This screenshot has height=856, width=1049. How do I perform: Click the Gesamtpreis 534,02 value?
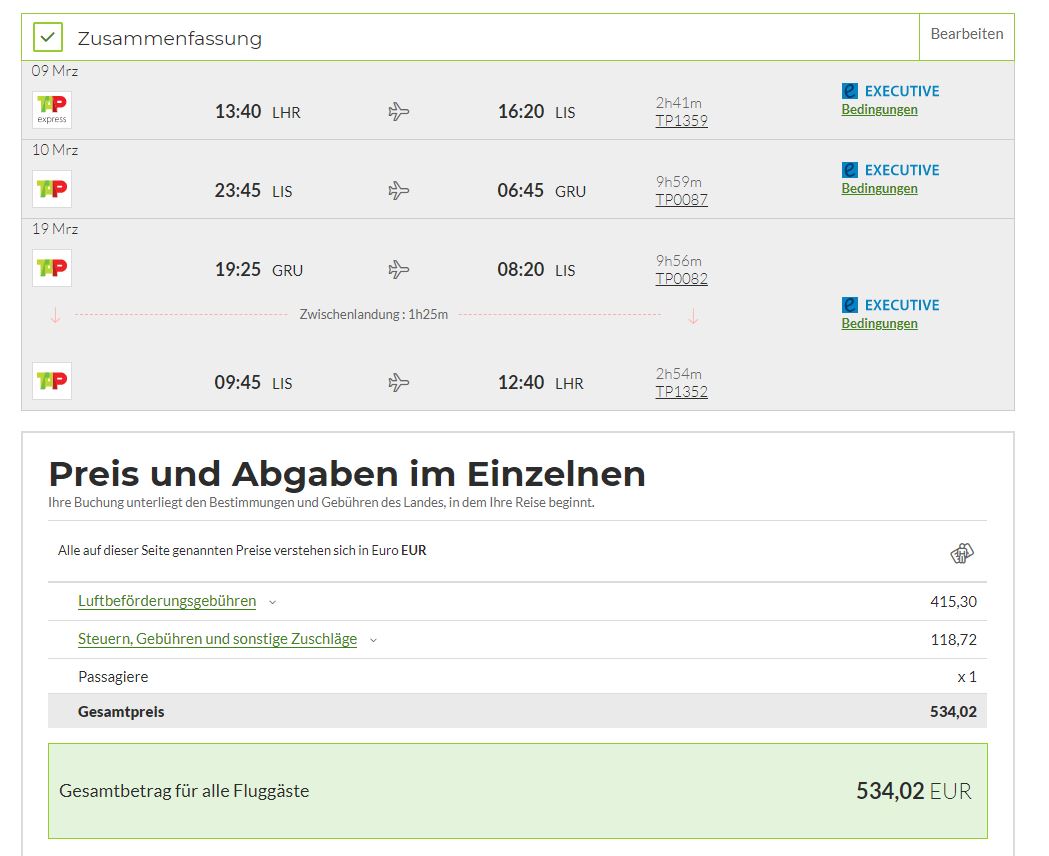pyautogui.click(x=953, y=712)
